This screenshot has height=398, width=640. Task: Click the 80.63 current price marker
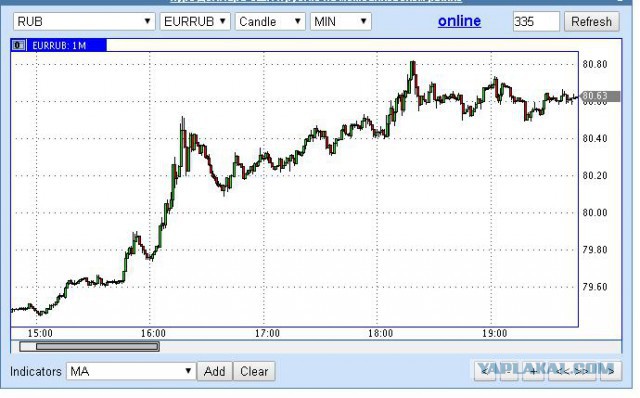[x=599, y=96]
